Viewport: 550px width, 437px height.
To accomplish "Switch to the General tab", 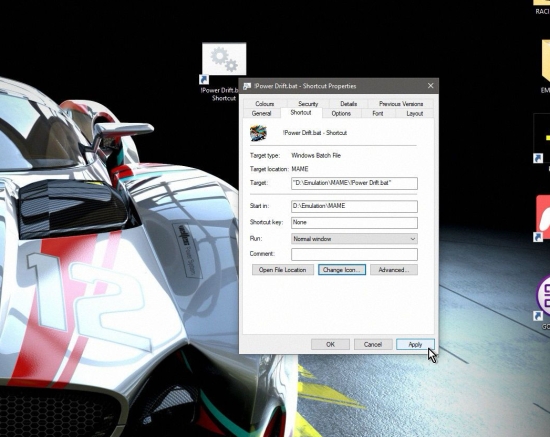I will click(261, 113).
